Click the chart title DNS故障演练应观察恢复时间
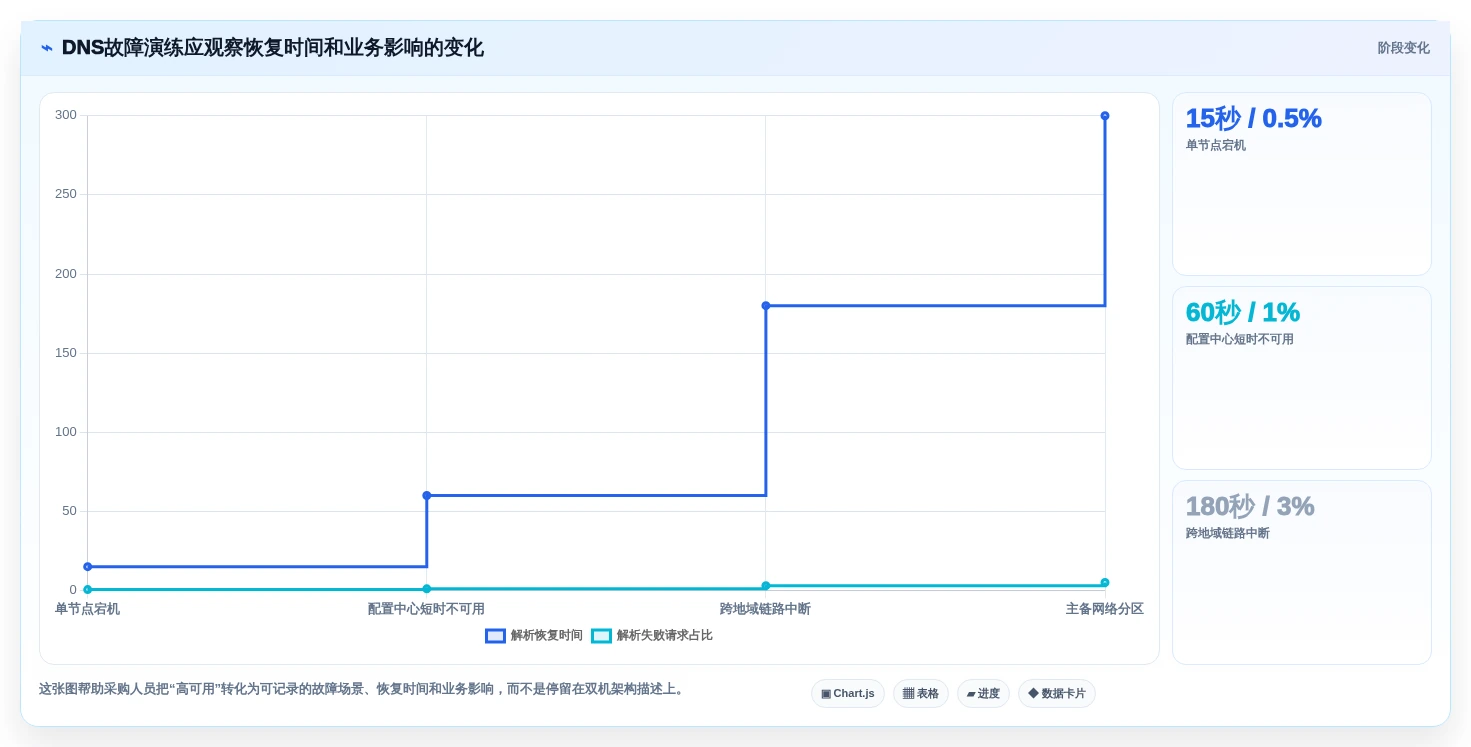Image resolution: width=1471 pixels, height=747 pixels. tap(273, 48)
